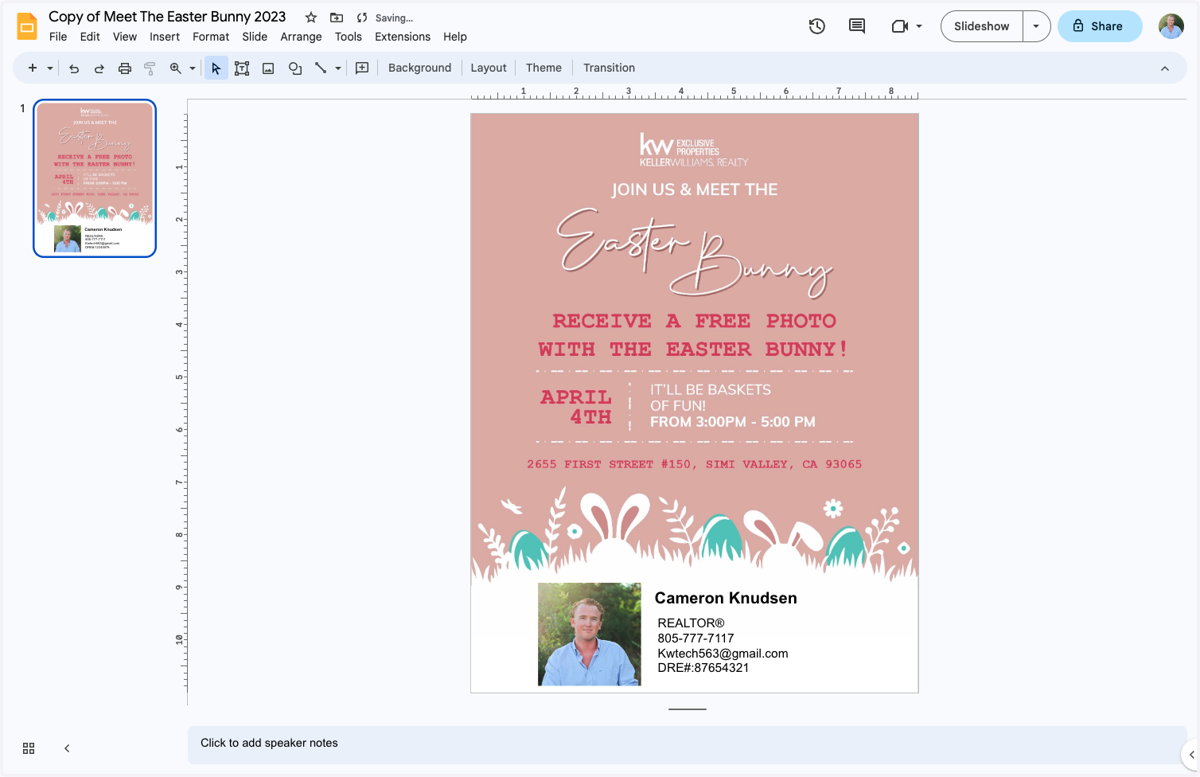Viewport: 1200px width, 777px height.
Task: Open the shape insert tool
Action: [295, 68]
